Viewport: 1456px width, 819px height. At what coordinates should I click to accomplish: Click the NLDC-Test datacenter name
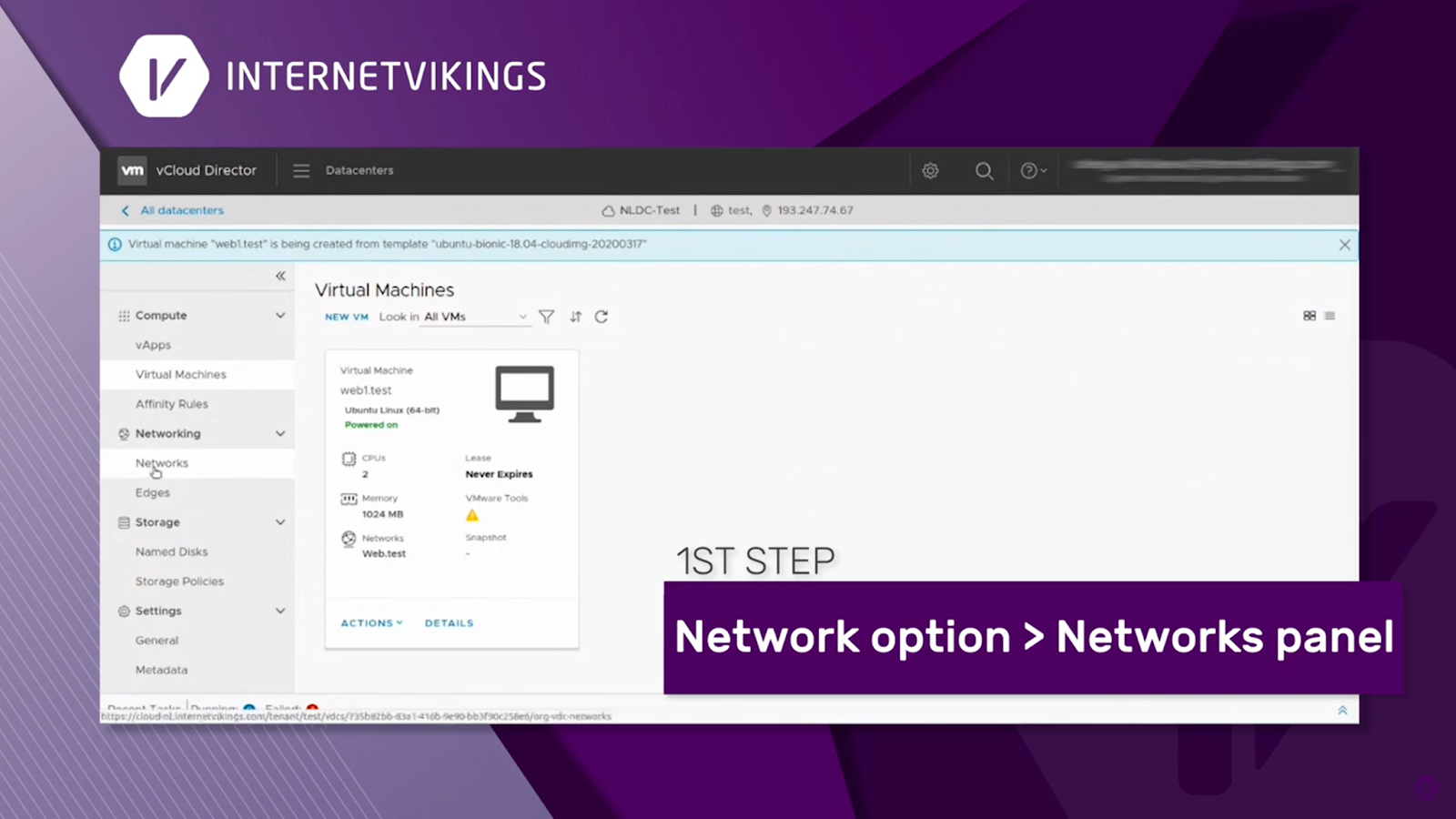(650, 210)
